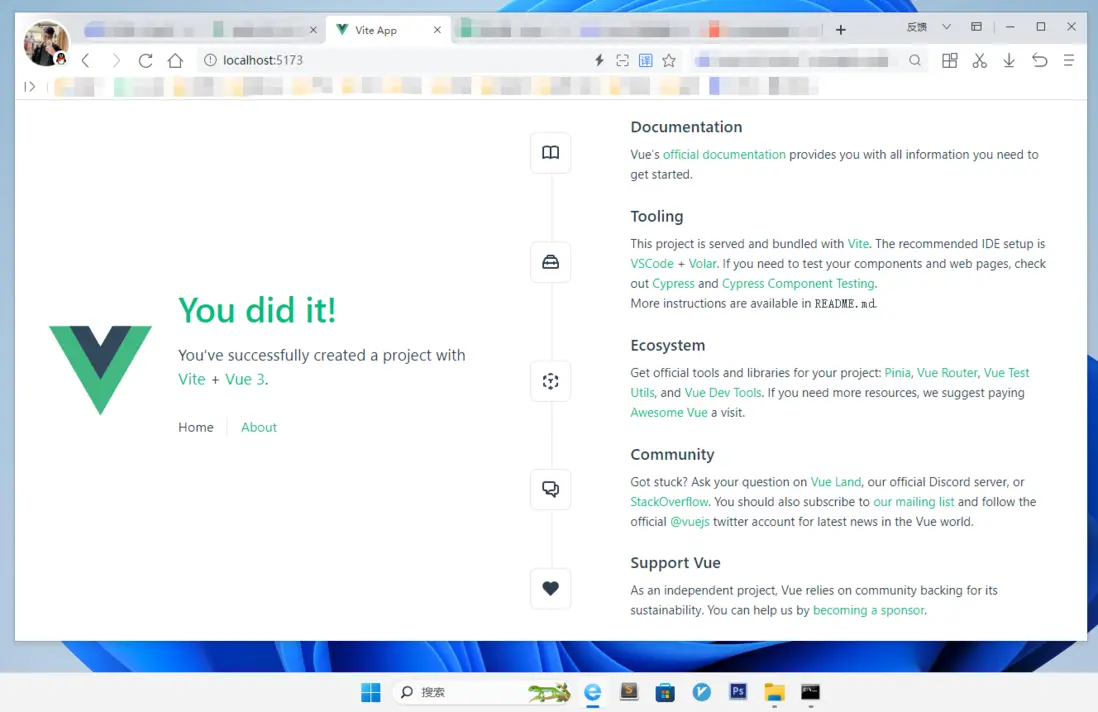
Task: Click the site info icon beside localhost
Action: 210,60
